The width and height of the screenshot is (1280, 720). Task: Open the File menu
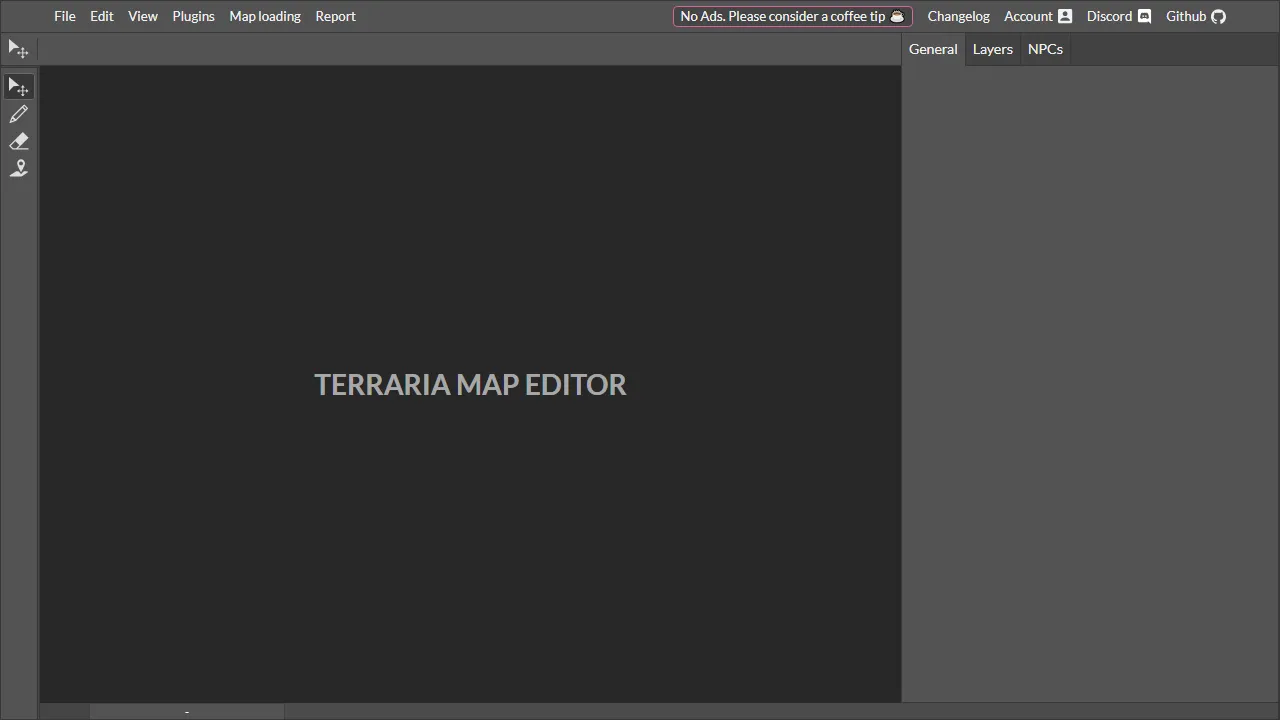[x=64, y=16]
